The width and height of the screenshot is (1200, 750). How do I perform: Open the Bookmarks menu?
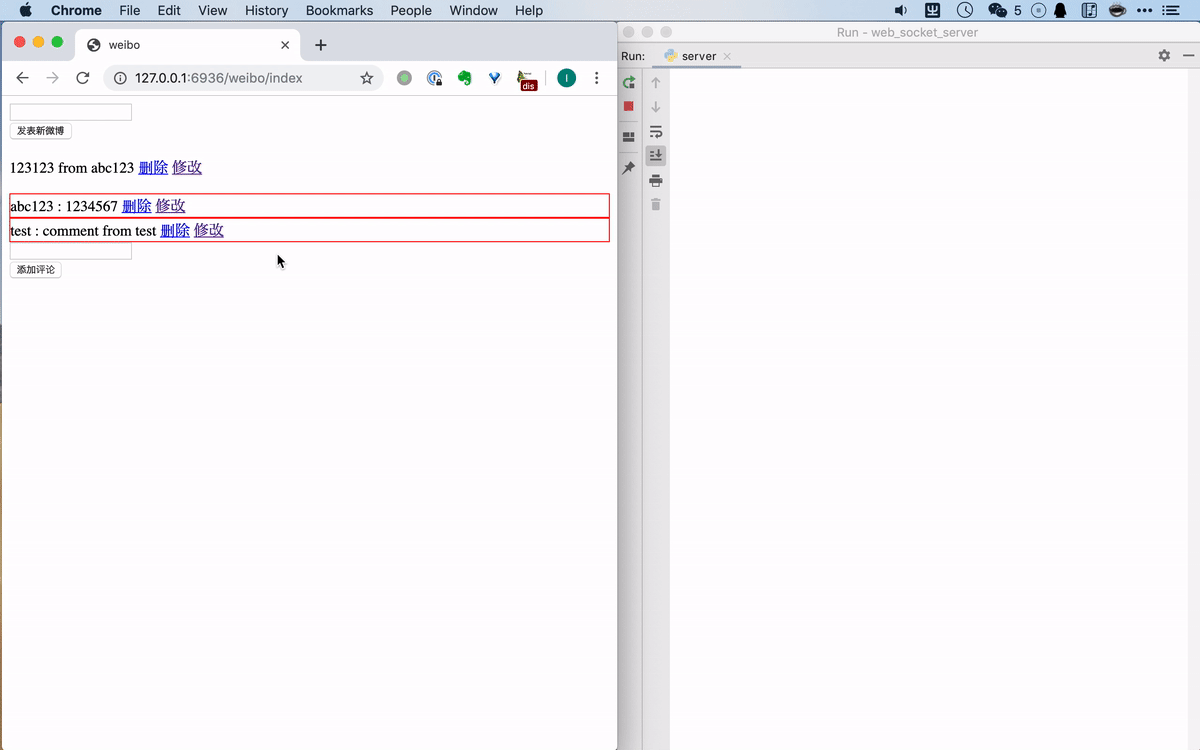[x=339, y=11]
